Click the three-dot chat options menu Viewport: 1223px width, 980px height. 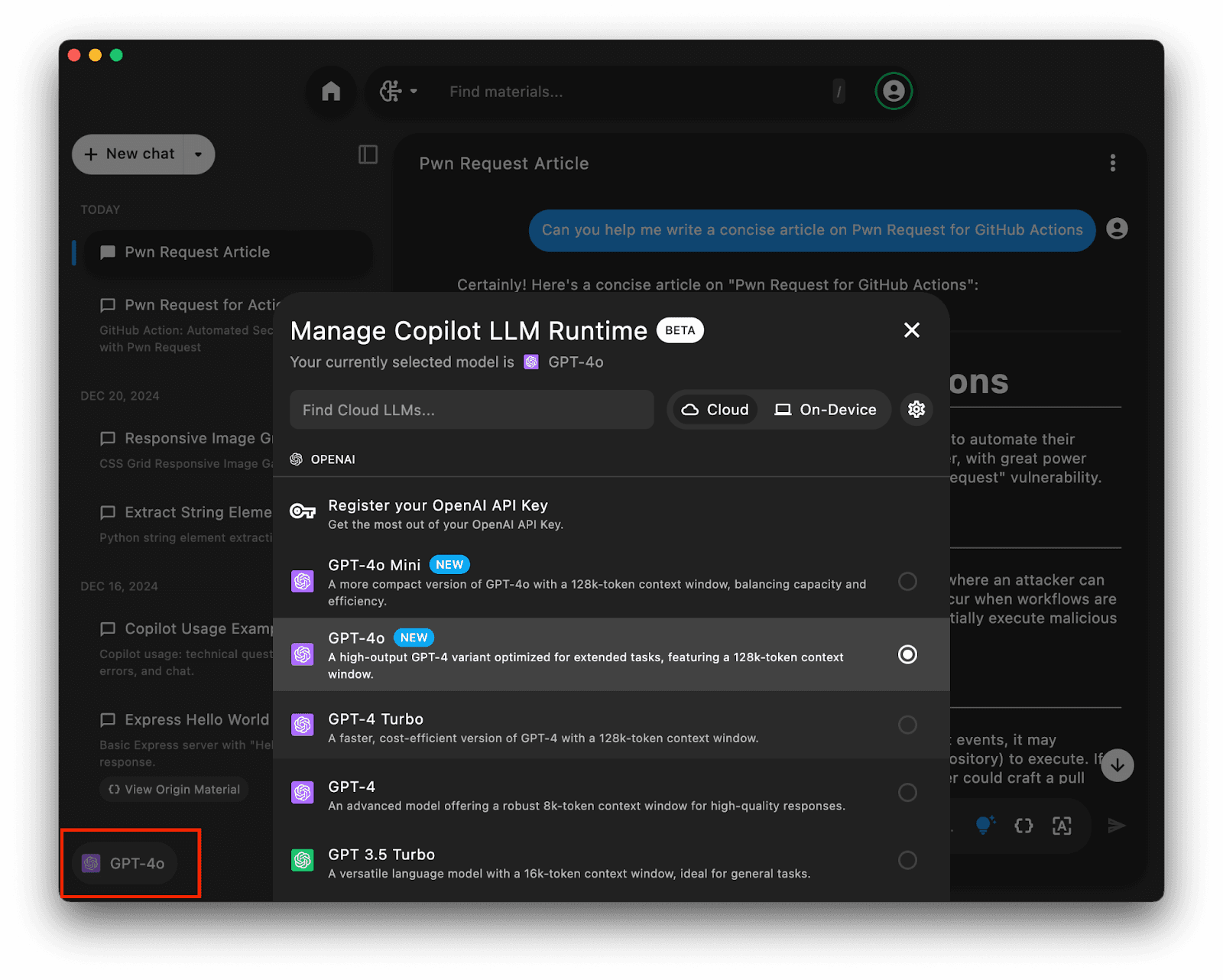point(1112,163)
